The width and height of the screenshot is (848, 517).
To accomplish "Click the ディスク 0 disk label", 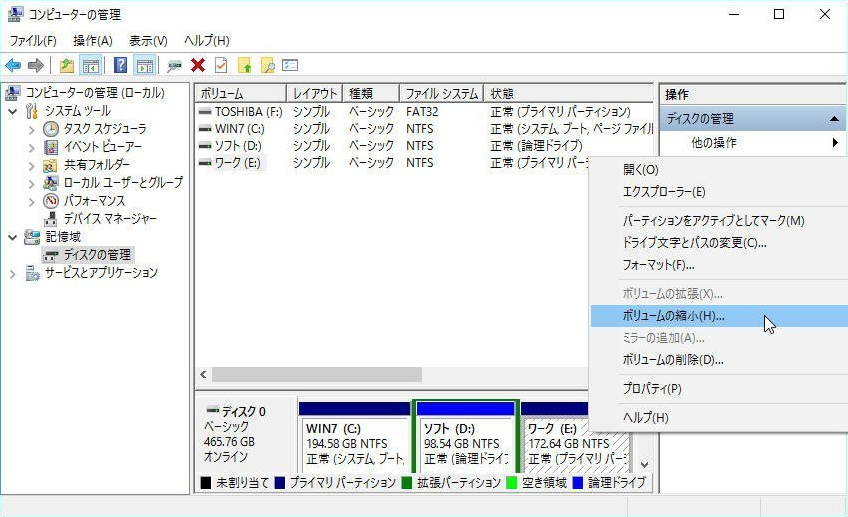I will 243,412.
